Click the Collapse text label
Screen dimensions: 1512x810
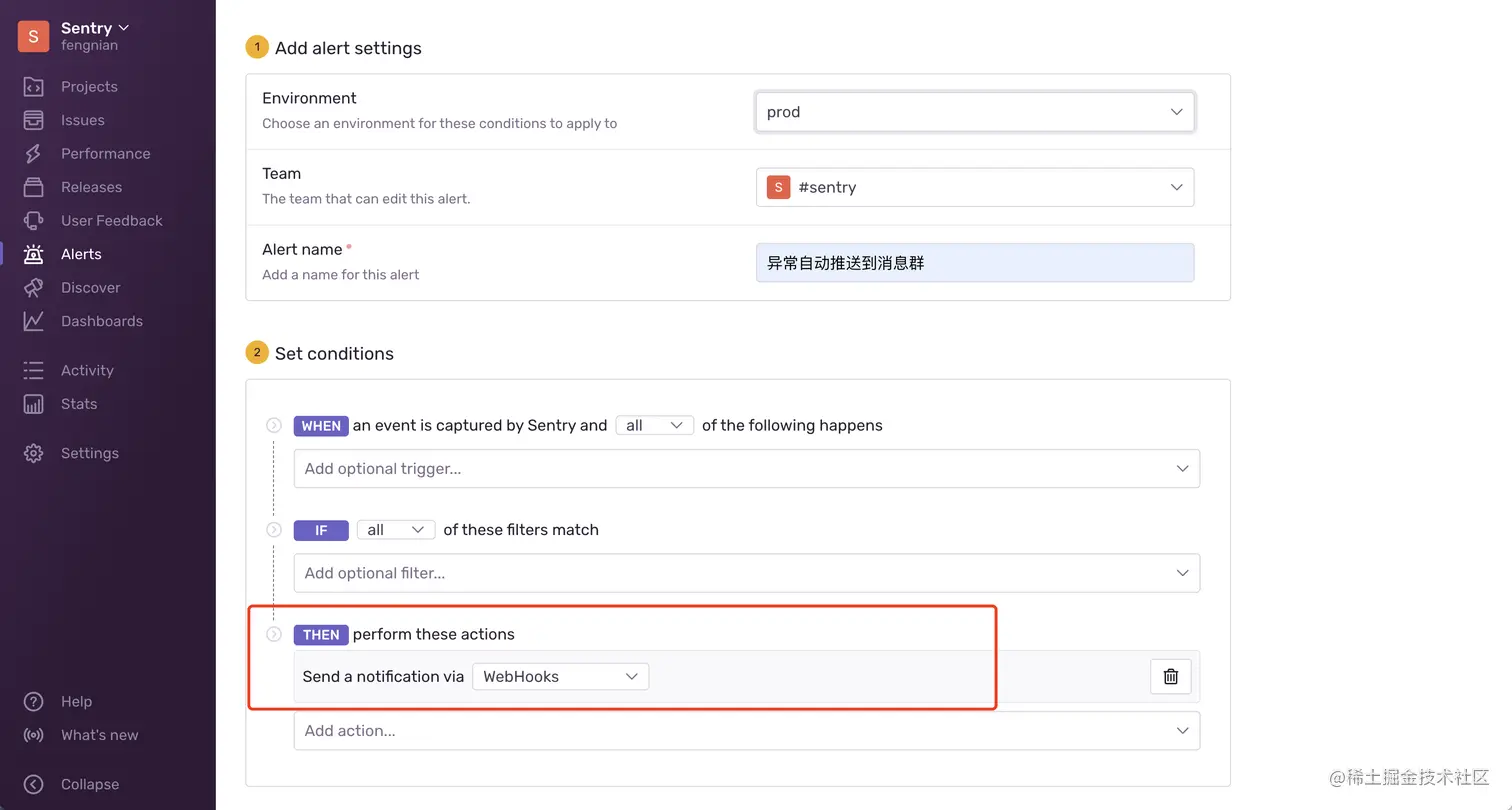click(90, 785)
